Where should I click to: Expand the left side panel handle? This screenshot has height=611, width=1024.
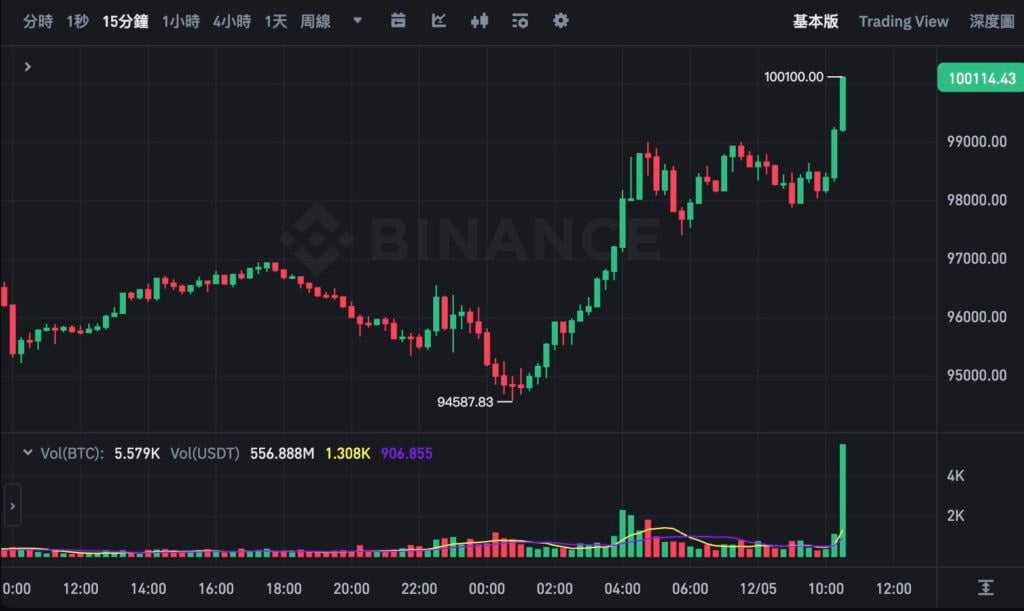coord(12,506)
